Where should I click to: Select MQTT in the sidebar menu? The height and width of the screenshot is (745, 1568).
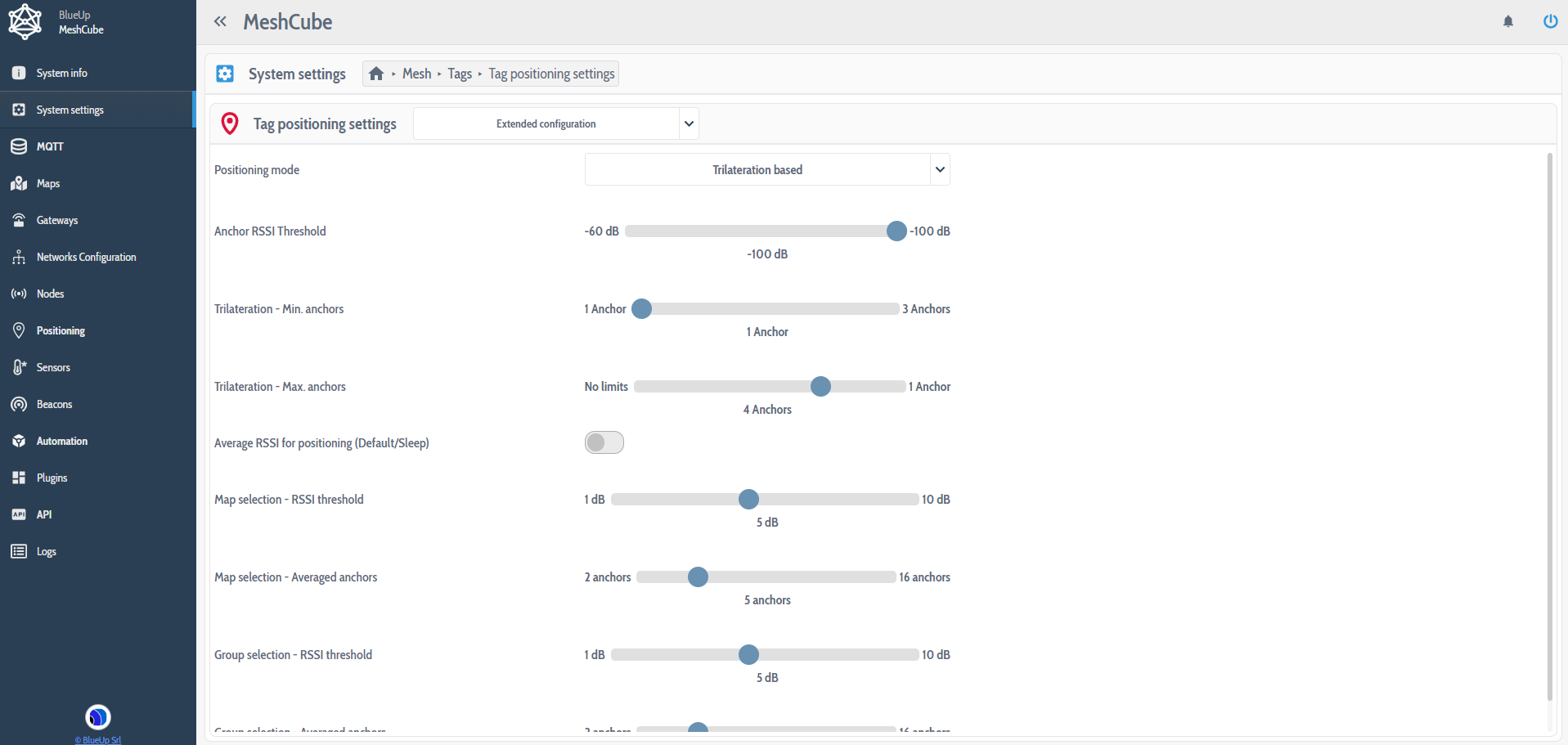coord(49,147)
